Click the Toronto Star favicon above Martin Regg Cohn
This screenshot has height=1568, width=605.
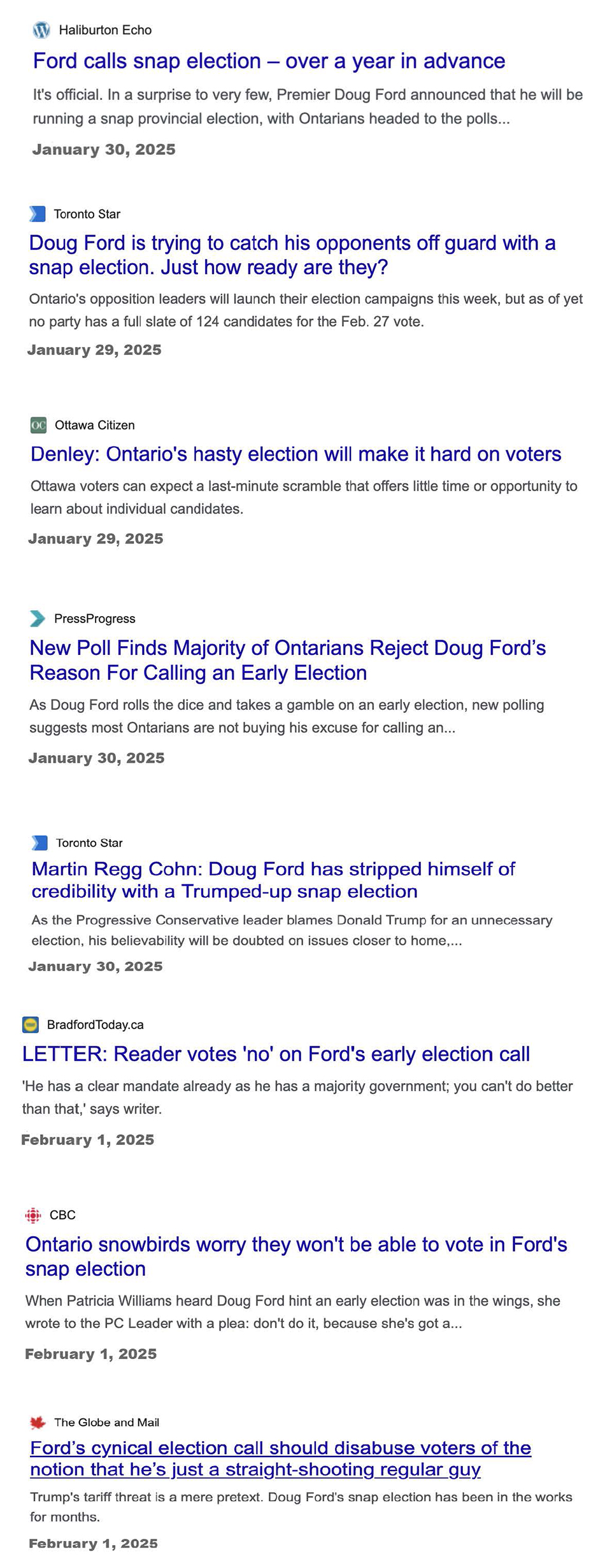click(x=40, y=843)
